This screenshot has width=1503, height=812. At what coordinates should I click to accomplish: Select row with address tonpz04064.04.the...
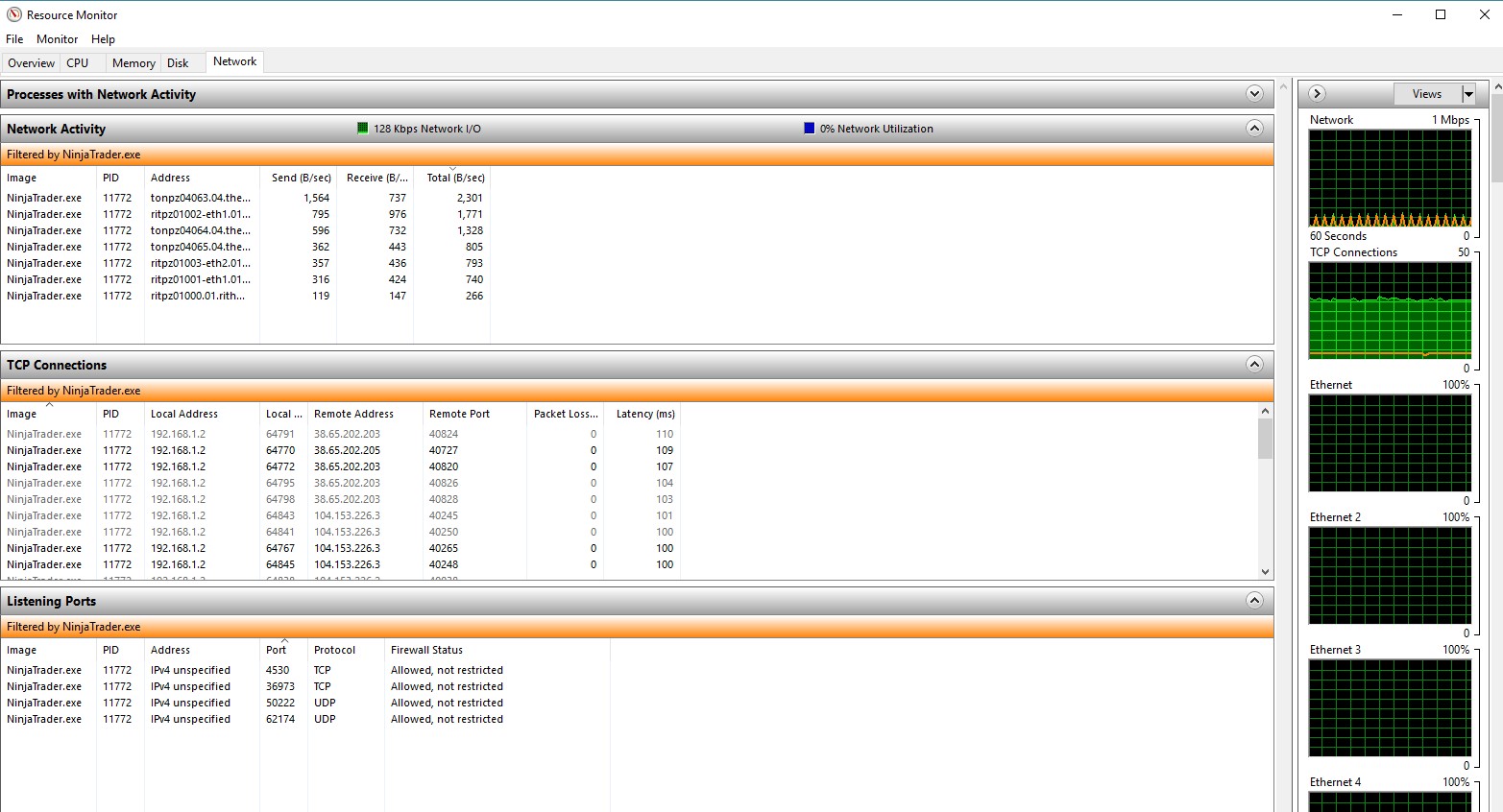pyautogui.click(x=246, y=230)
